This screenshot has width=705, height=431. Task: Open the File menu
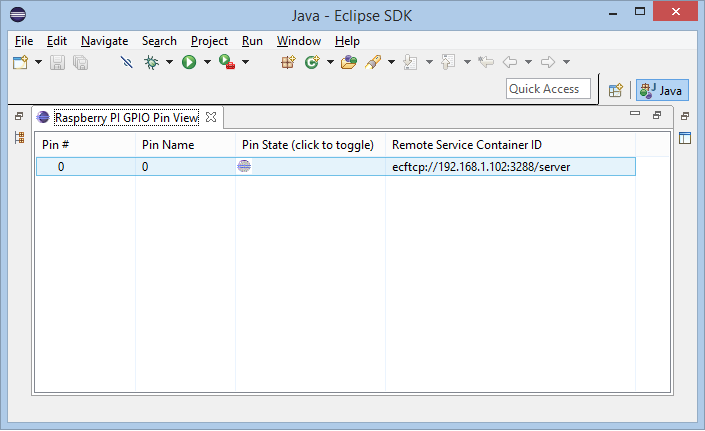pyautogui.click(x=24, y=41)
